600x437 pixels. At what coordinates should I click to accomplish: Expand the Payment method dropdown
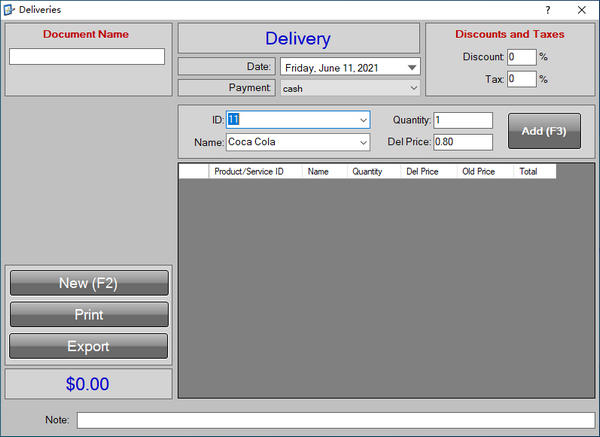point(413,88)
